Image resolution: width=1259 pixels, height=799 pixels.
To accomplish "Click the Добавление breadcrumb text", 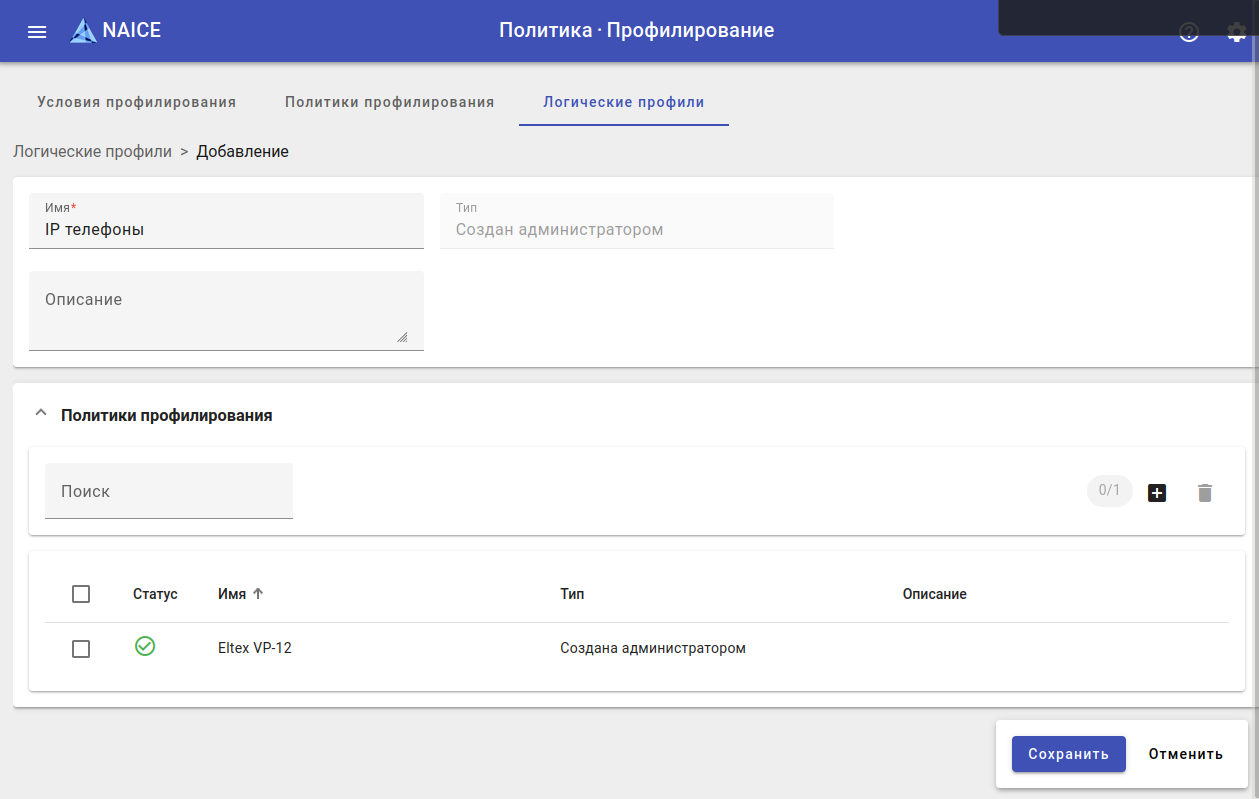I will (242, 152).
